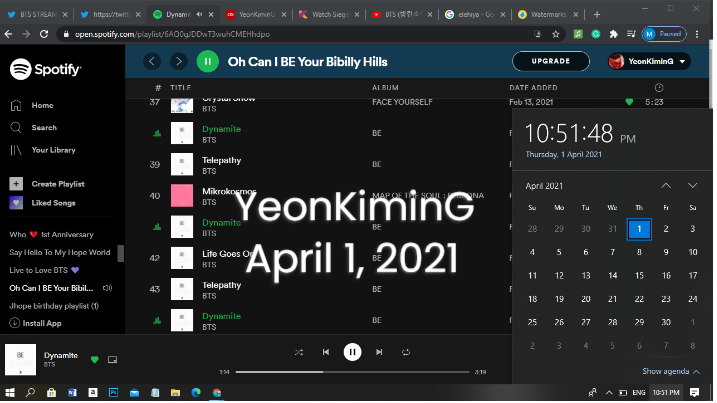Switch to the Watch Siege browser tab
Screen dimensions: 717x403
(x=329, y=15)
